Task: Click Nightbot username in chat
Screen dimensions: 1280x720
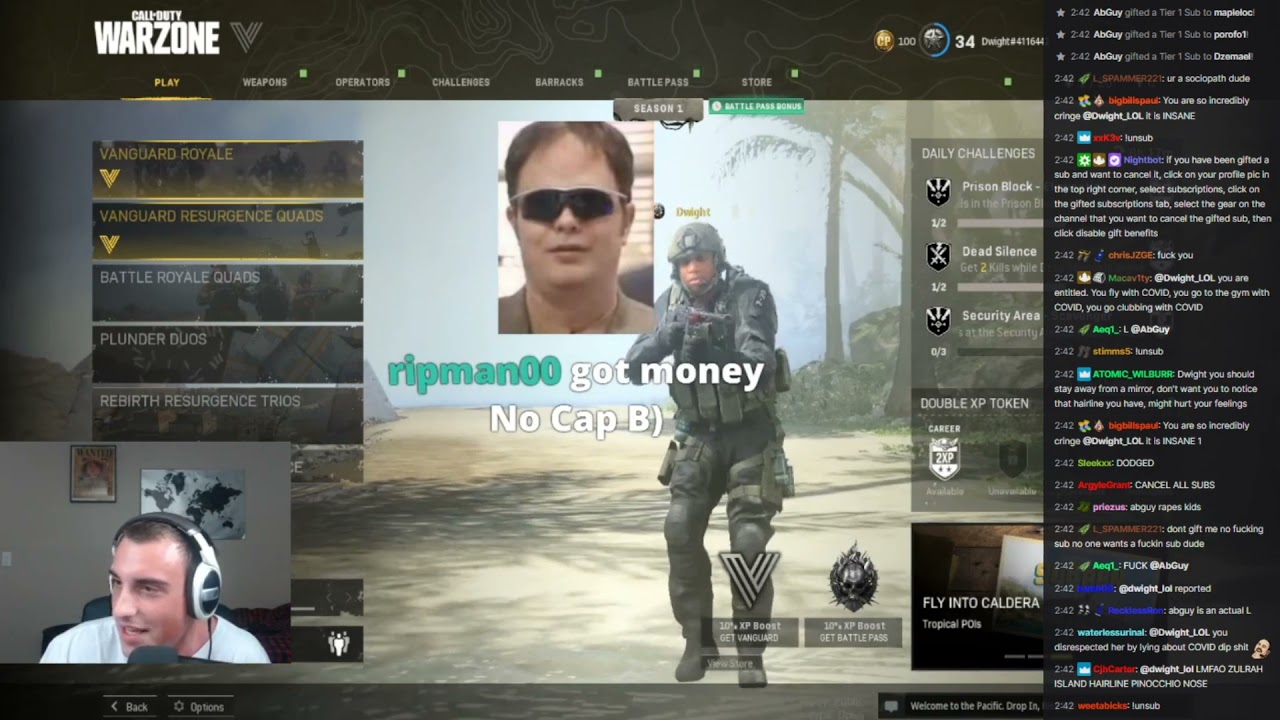Action: point(1142,160)
